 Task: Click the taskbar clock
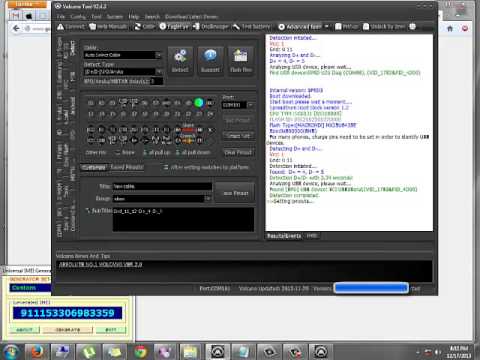[x=459, y=352]
